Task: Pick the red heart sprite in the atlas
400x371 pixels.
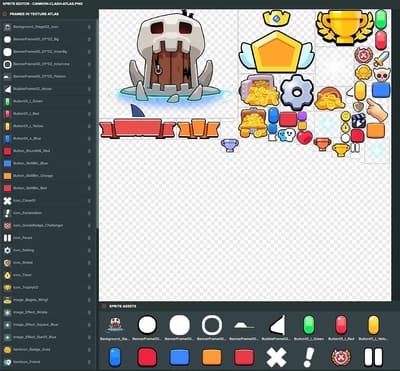Action: (x=304, y=137)
